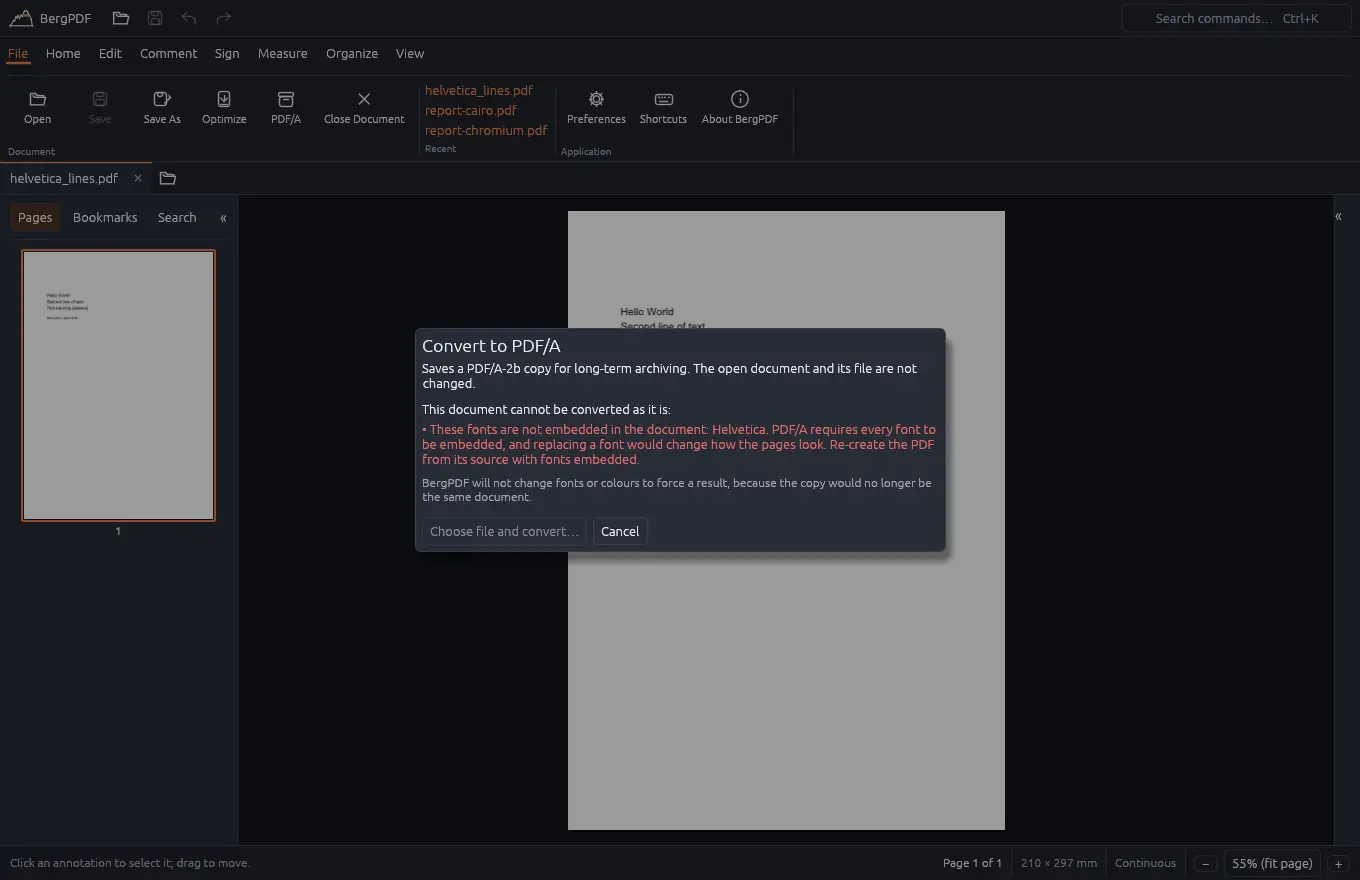Select the File ribbon tab
This screenshot has width=1360, height=880.
coord(18,53)
